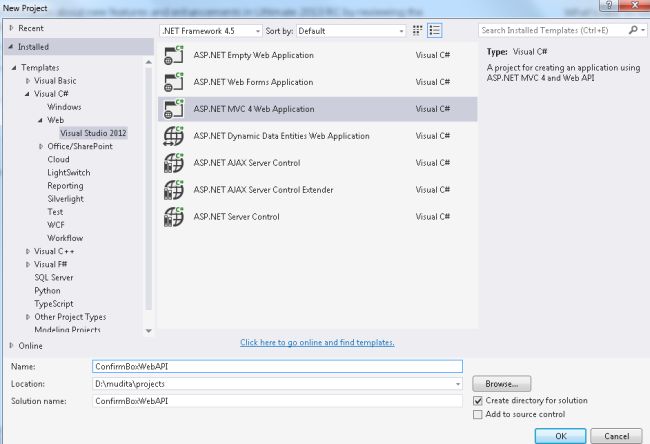The image size is (650, 444).
Task: Select the Workflow tree item
Action: (x=65, y=238)
